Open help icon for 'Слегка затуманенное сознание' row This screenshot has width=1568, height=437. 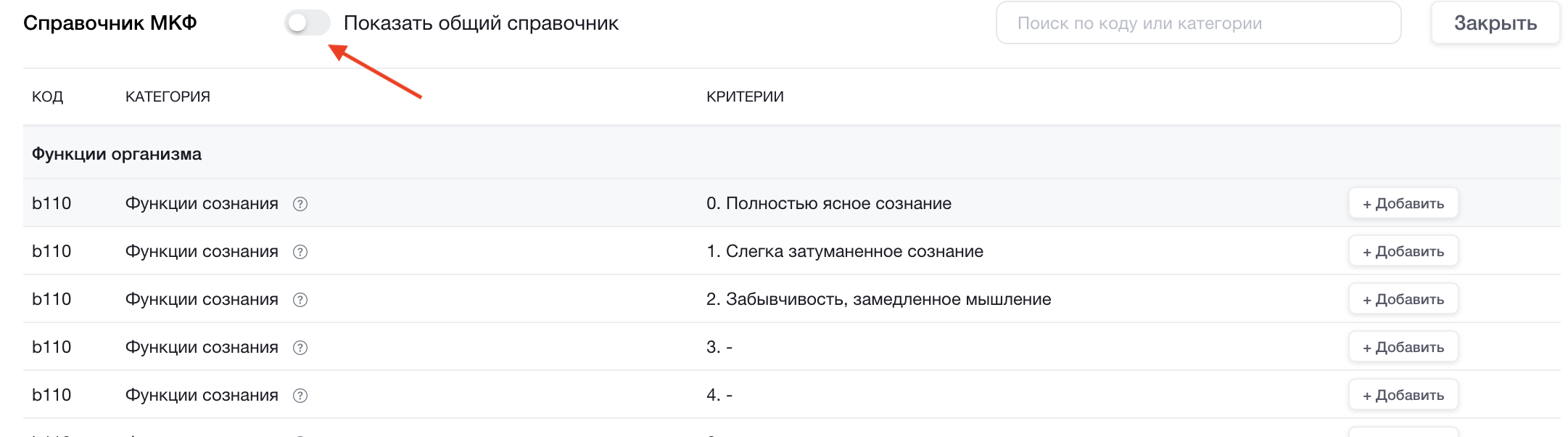click(300, 252)
